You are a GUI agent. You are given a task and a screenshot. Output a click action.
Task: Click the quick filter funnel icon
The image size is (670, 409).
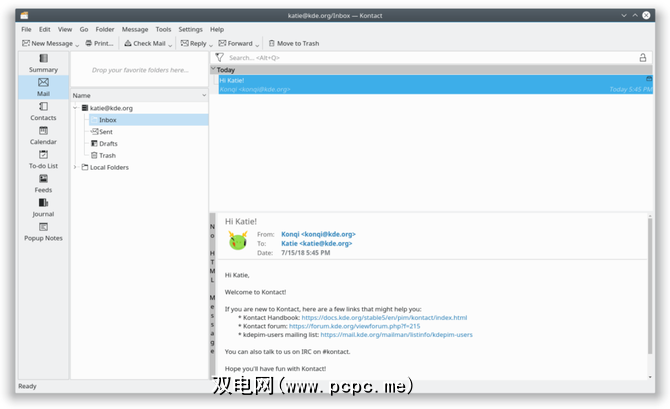(220, 57)
